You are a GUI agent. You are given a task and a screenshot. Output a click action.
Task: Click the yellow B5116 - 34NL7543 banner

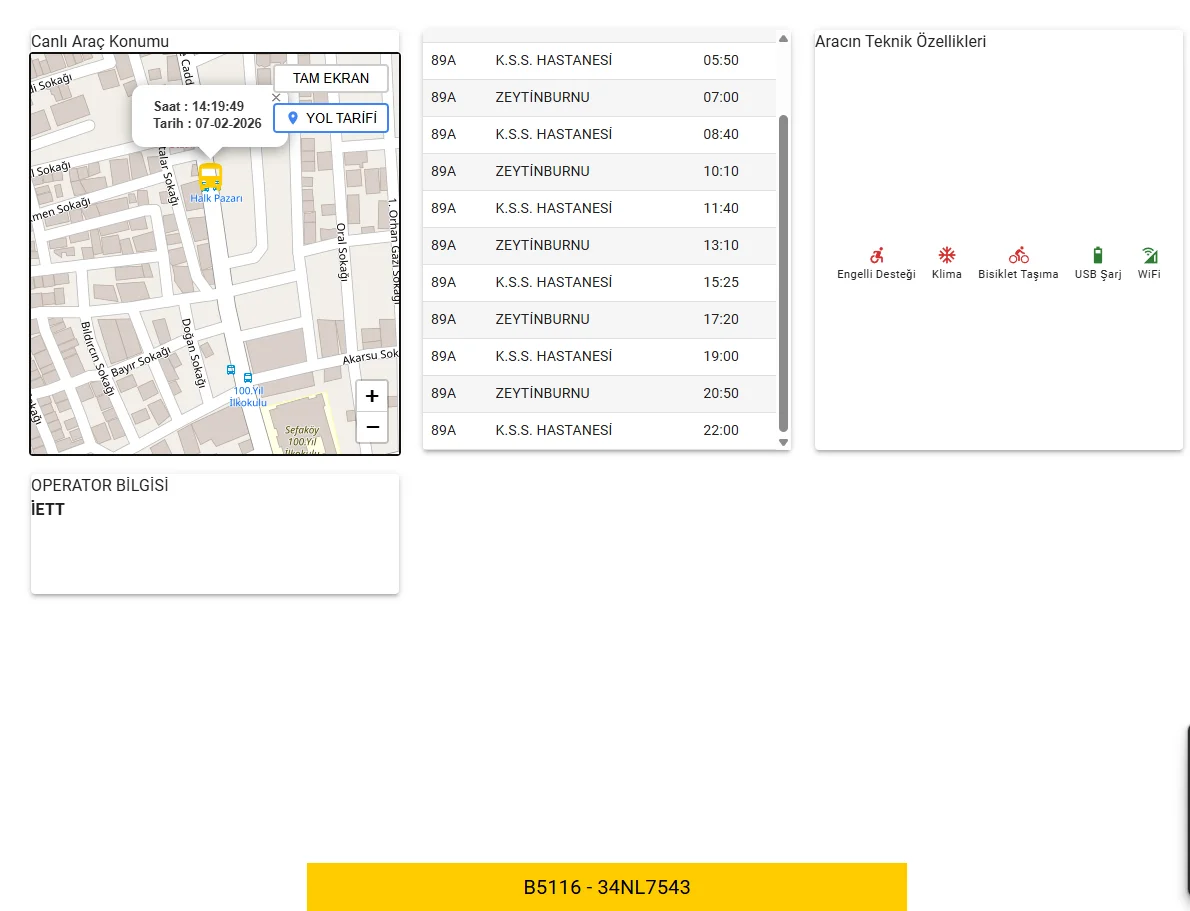[x=606, y=887]
